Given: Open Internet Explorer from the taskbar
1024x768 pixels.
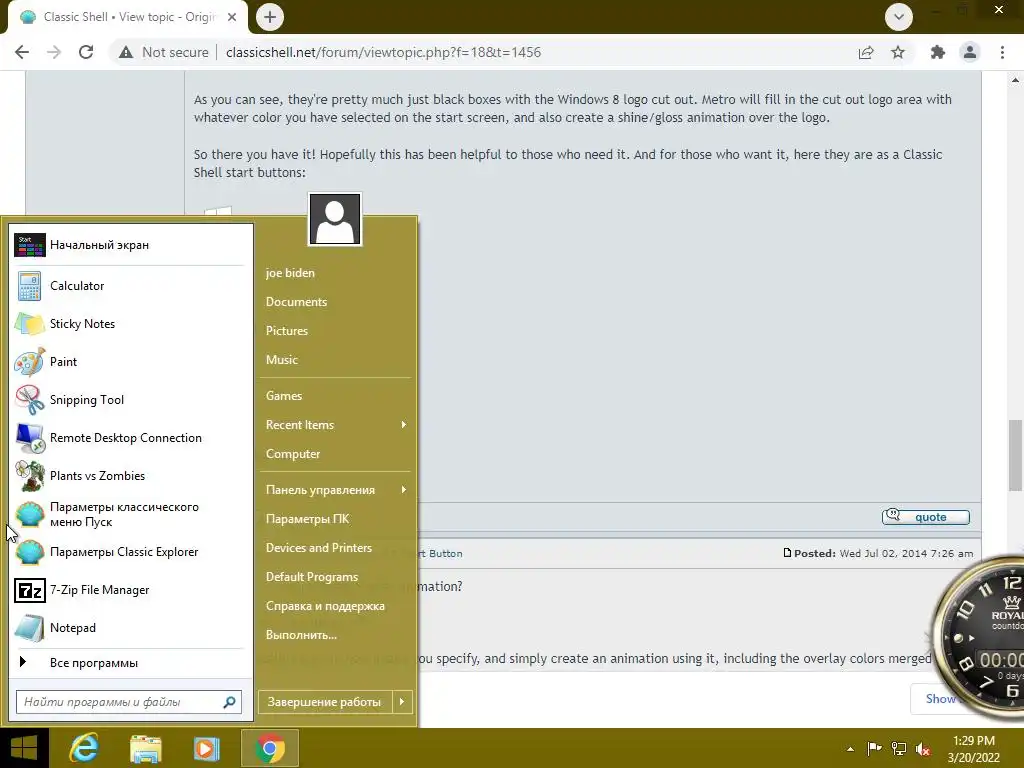Looking at the screenshot, I should [84, 748].
